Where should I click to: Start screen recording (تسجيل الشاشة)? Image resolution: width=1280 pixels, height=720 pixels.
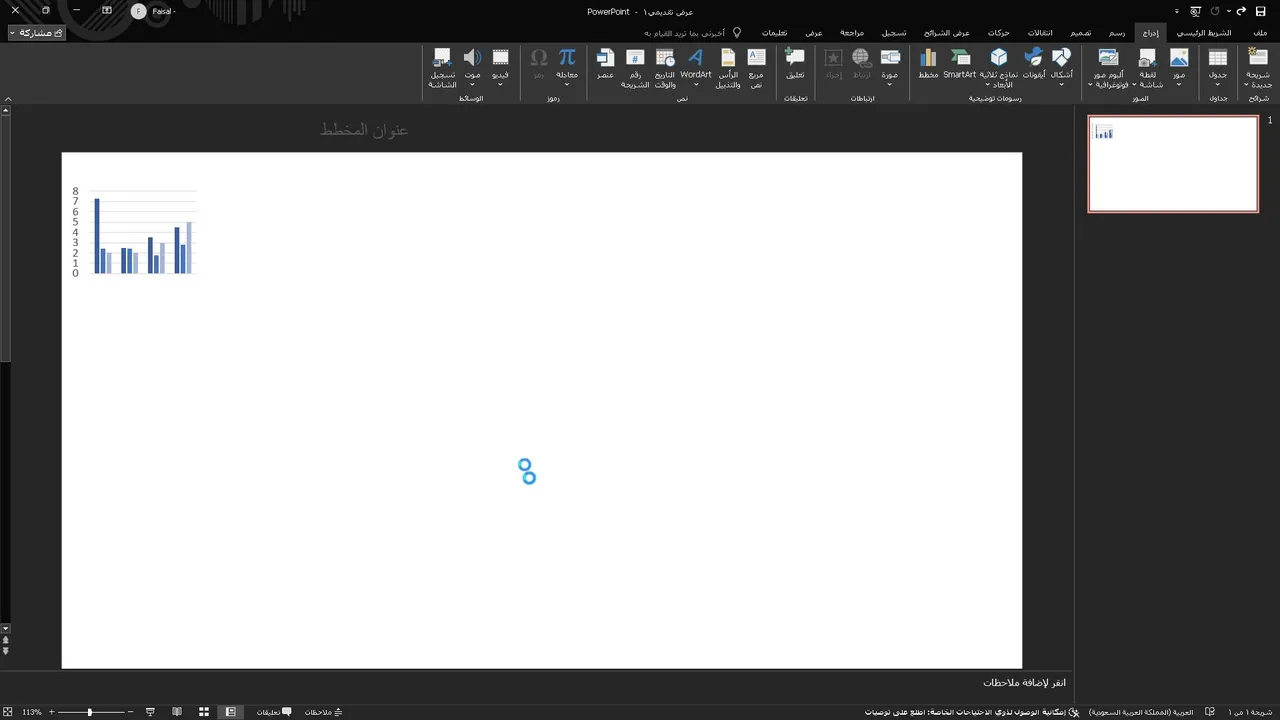(442, 67)
